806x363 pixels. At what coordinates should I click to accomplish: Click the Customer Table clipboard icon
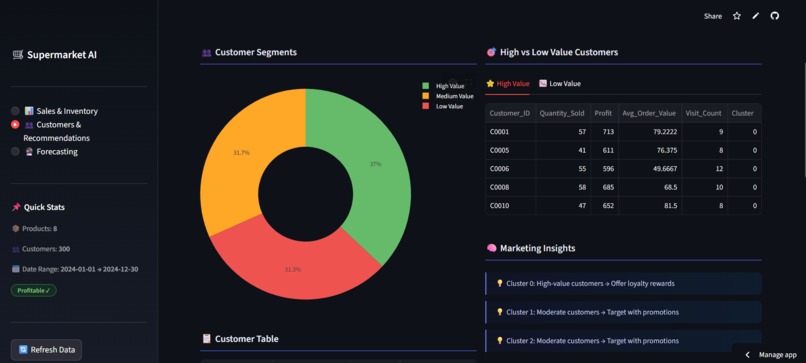pos(207,339)
